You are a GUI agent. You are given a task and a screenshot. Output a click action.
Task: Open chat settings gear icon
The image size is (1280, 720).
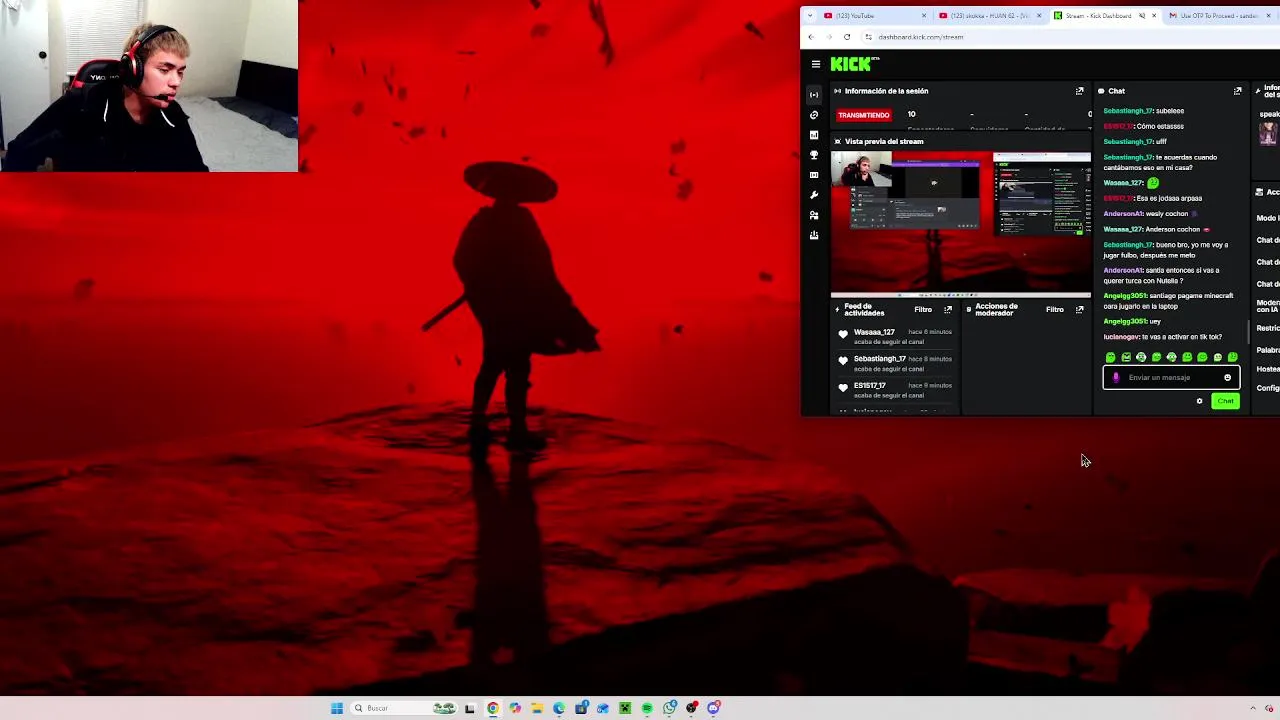1199,401
